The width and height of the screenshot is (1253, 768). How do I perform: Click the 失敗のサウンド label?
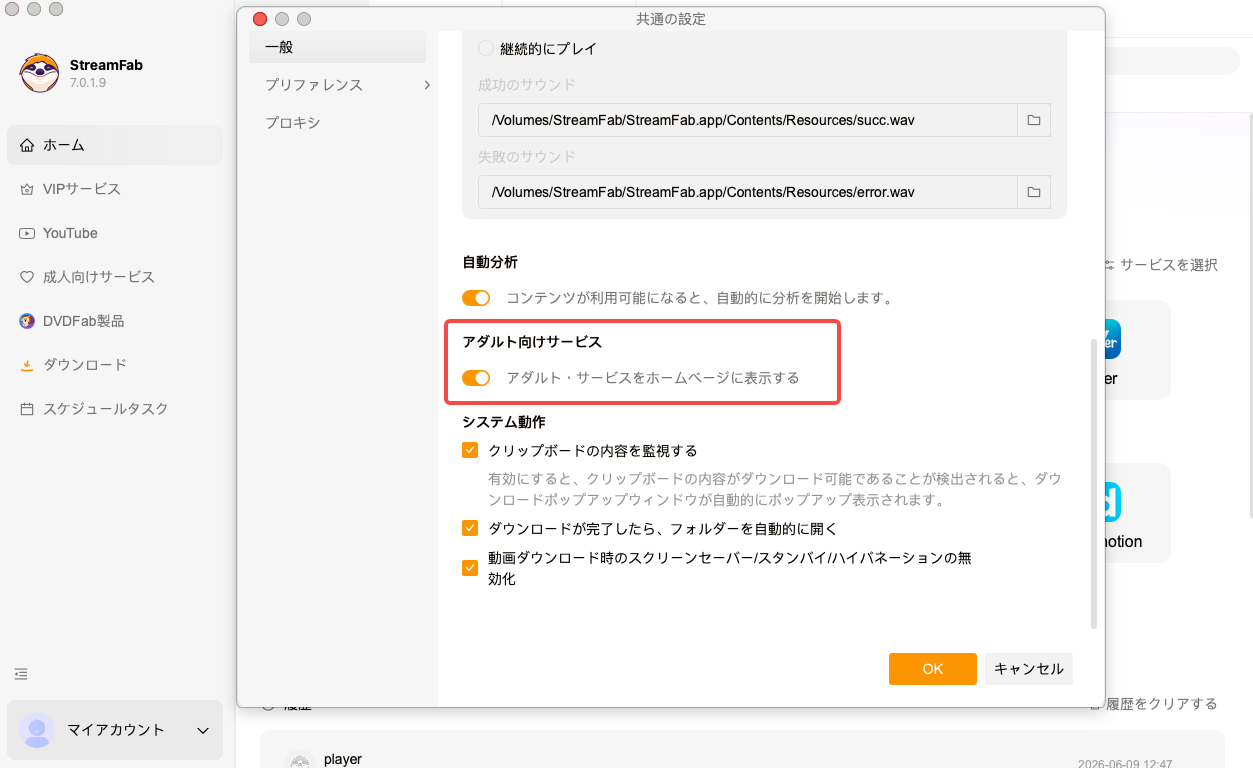[x=527, y=157]
